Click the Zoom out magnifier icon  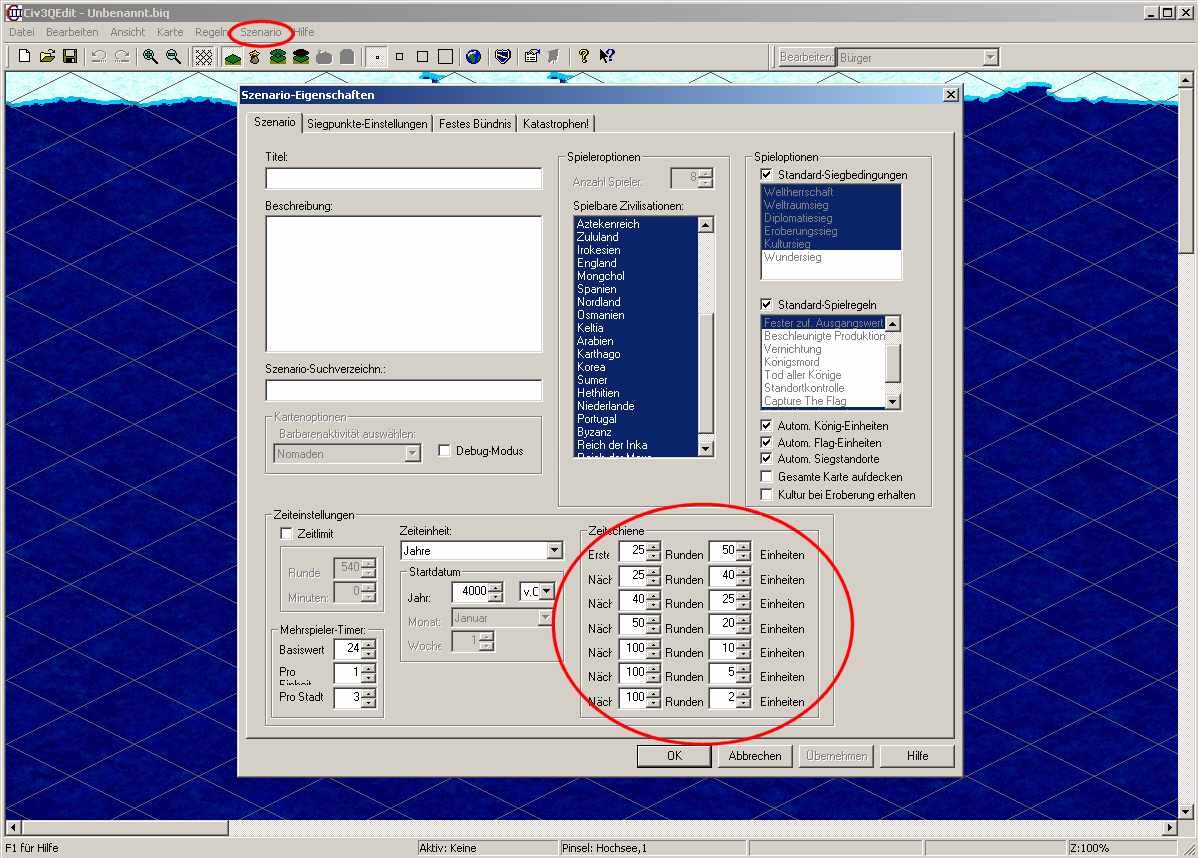(x=173, y=57)
